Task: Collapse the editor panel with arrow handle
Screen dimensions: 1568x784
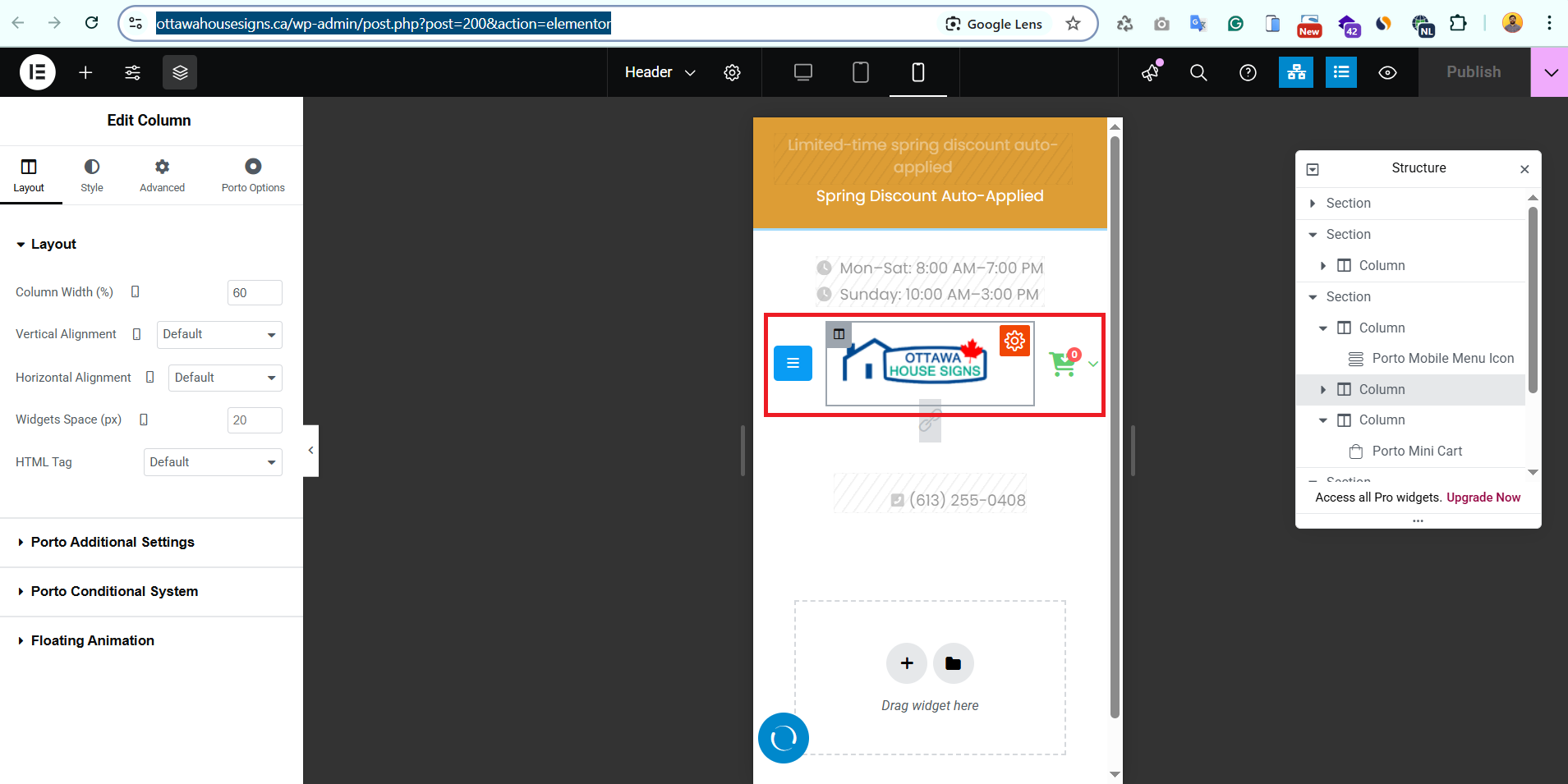Action: pyautogui.click(x=310, y=450)
